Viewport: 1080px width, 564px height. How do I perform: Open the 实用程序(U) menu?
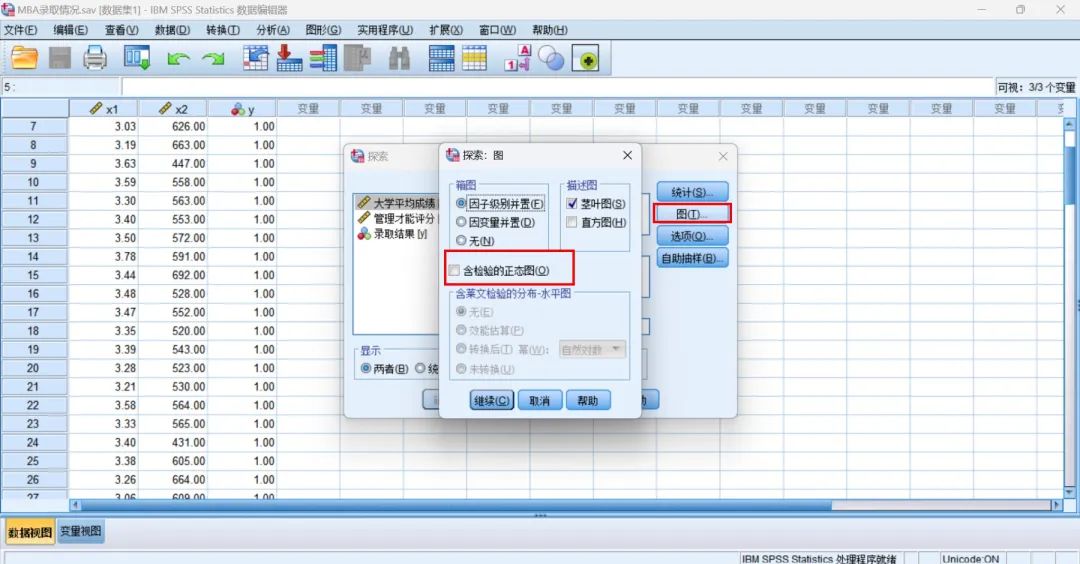(x=385, y=30)
